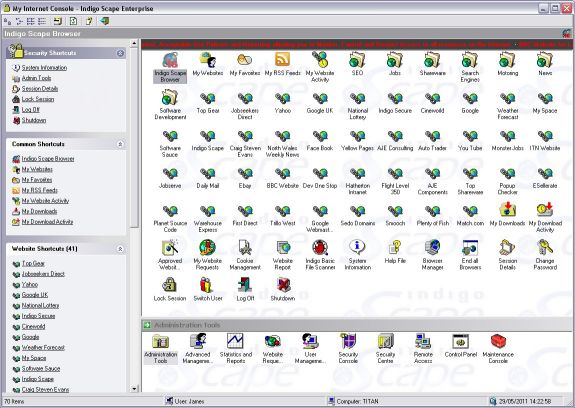
Task: Open My Websites icon in main grid
Action: (x=208, y=64)
